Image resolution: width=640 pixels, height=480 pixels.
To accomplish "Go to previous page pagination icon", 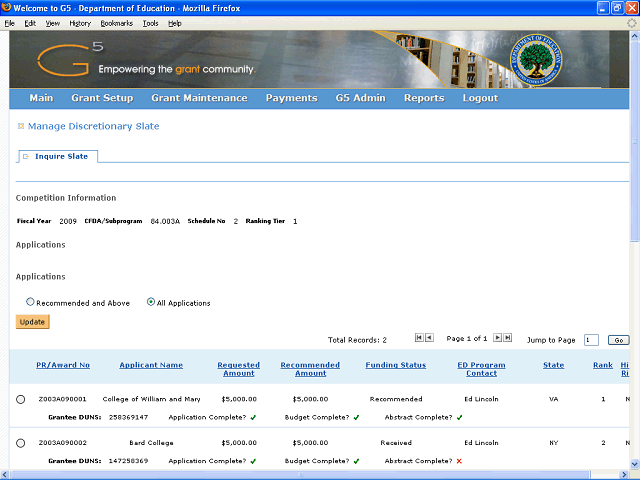I will click(x=429, y=338).
